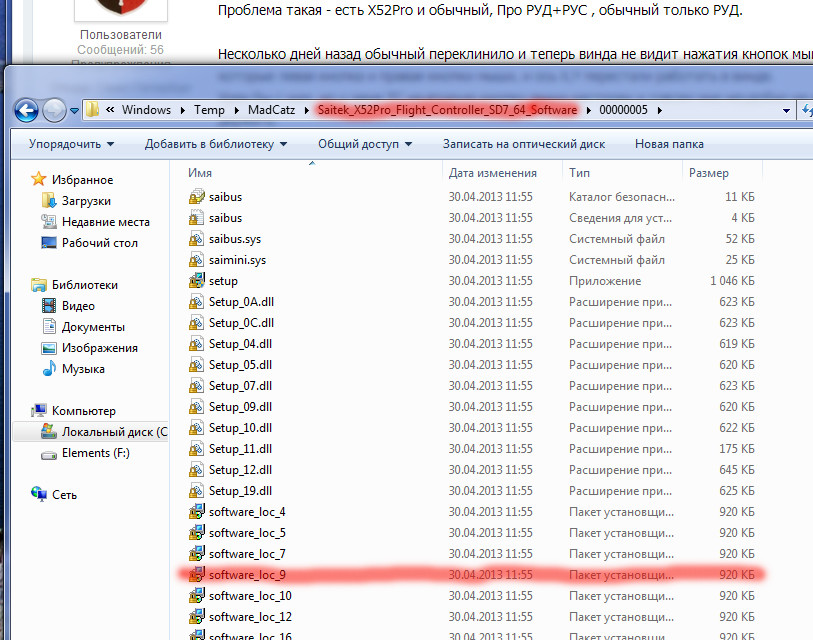Click the Изображения library icon
Screen dimensions: 813x640
(49, 347)
